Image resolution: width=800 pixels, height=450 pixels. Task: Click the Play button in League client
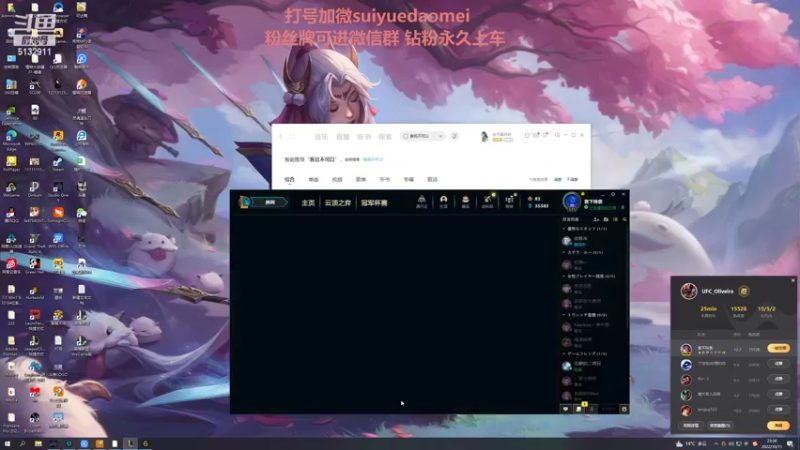[269, 203]
